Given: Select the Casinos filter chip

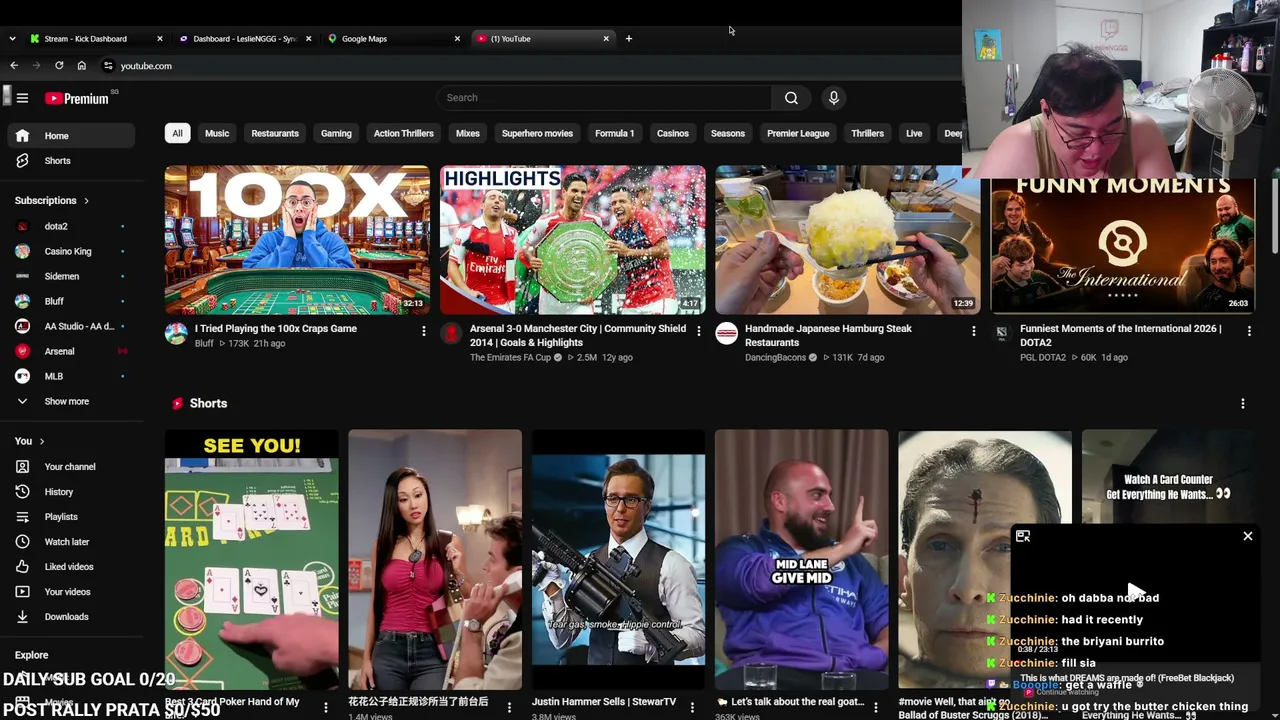Looking at the screenshot, I should 673,134.
